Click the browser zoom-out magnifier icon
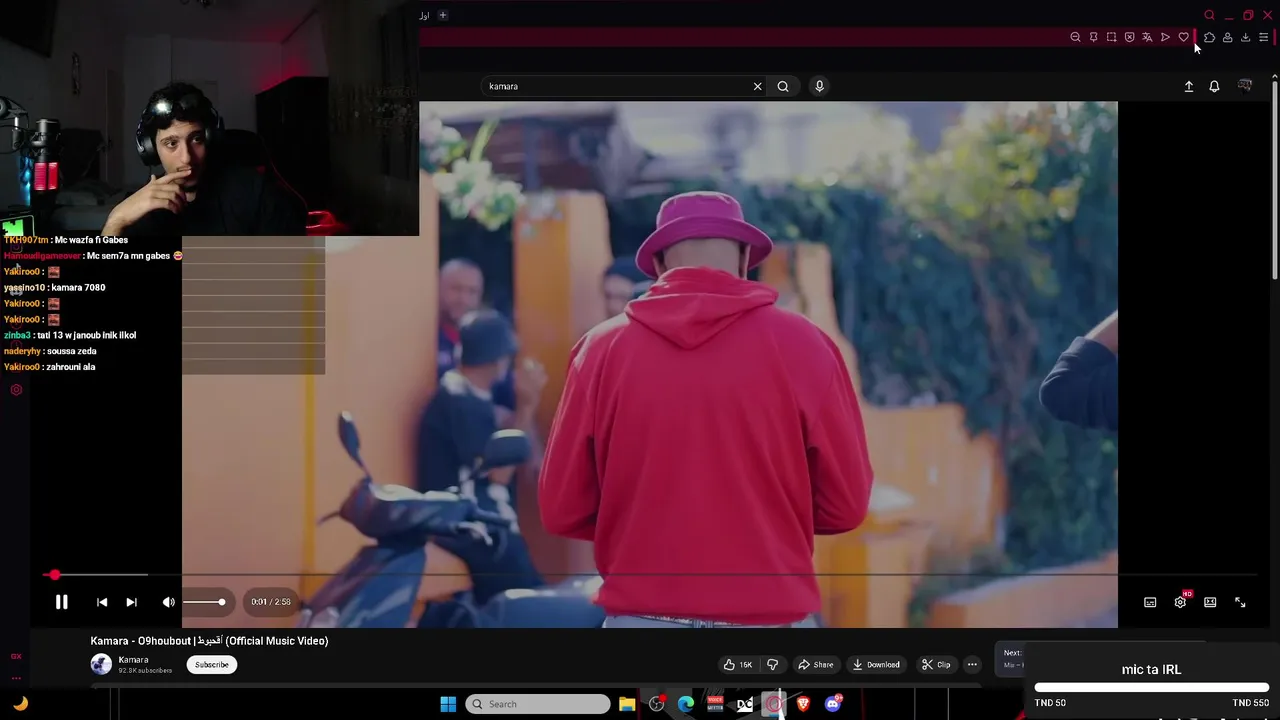Image resolution: width=1280 pixels, height=720 pixels. pyautogui.click(x=1075, y=37)
